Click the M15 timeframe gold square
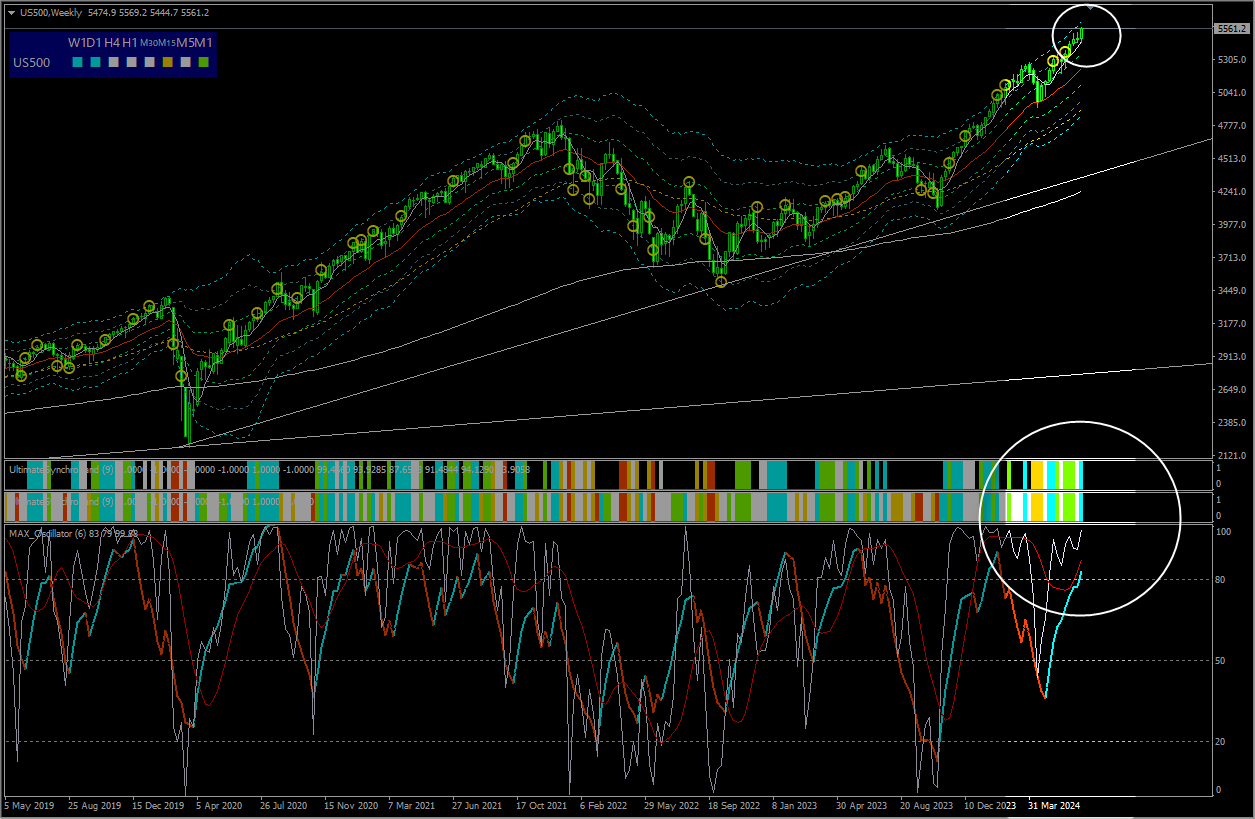 point(167,62)
